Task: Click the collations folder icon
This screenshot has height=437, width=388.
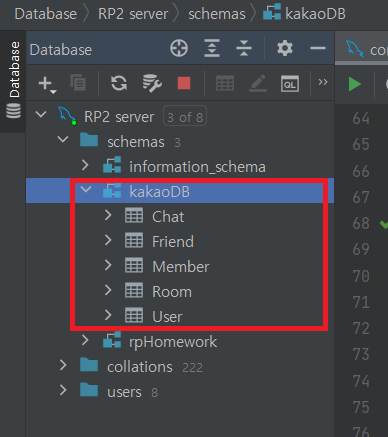Action: (x=89, y=365)
